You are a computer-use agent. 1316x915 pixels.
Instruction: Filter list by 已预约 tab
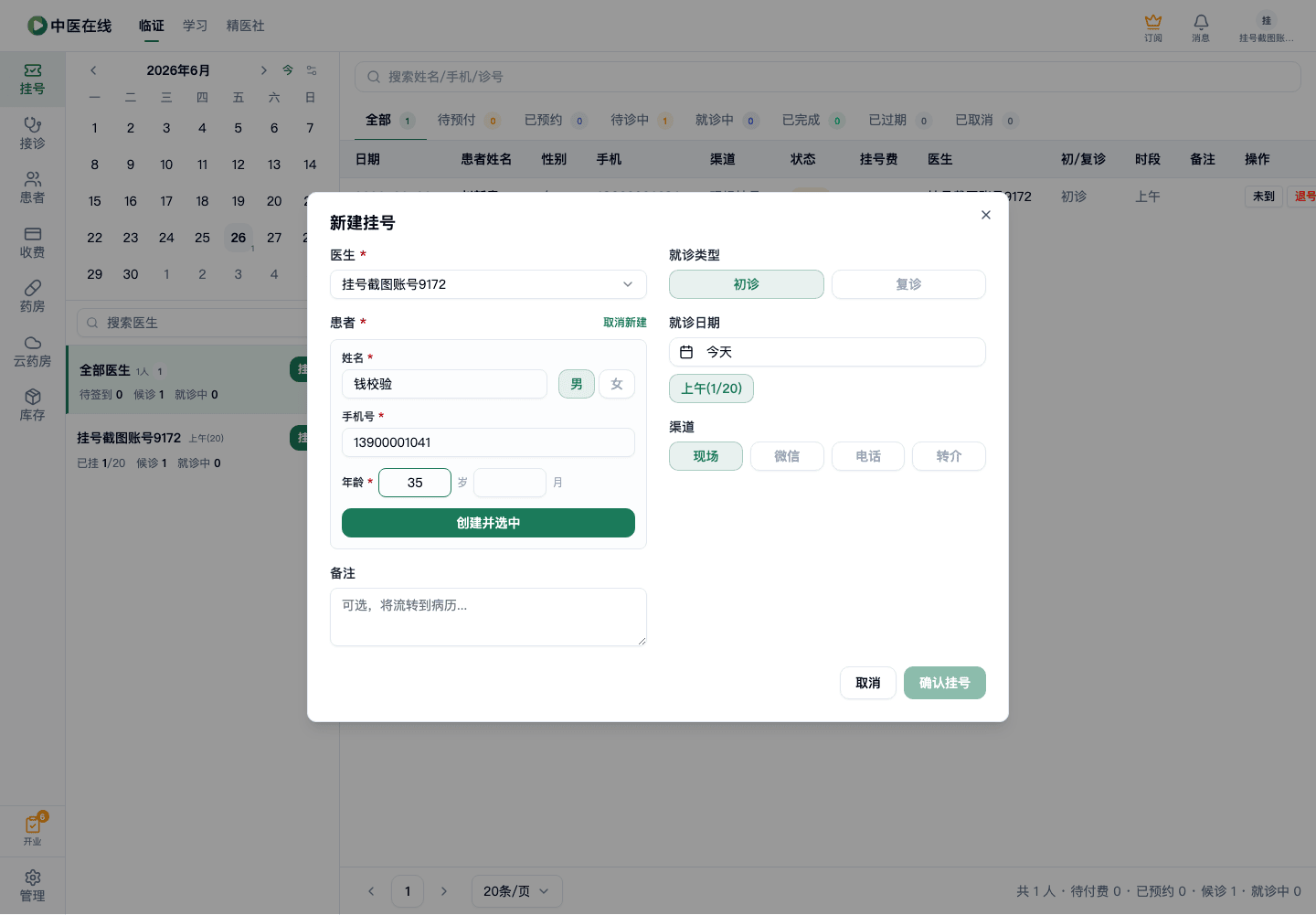(555, 121)
